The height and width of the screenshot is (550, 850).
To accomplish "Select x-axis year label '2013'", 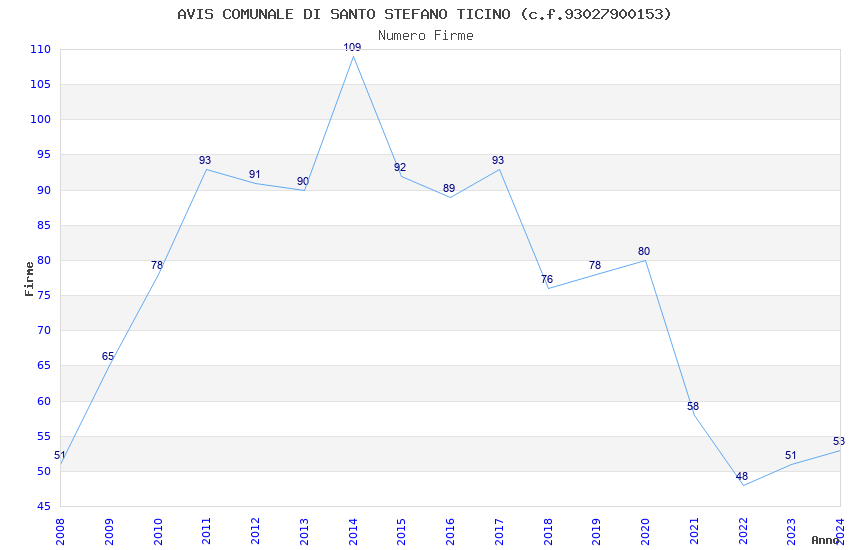I will (x=304, y=531).
